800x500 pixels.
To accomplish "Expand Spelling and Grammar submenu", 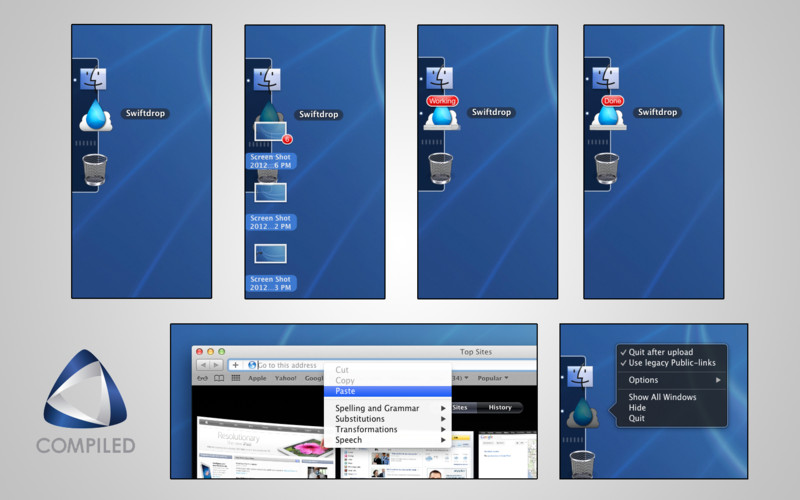I will pyautogui.click(x=388, y=408).
